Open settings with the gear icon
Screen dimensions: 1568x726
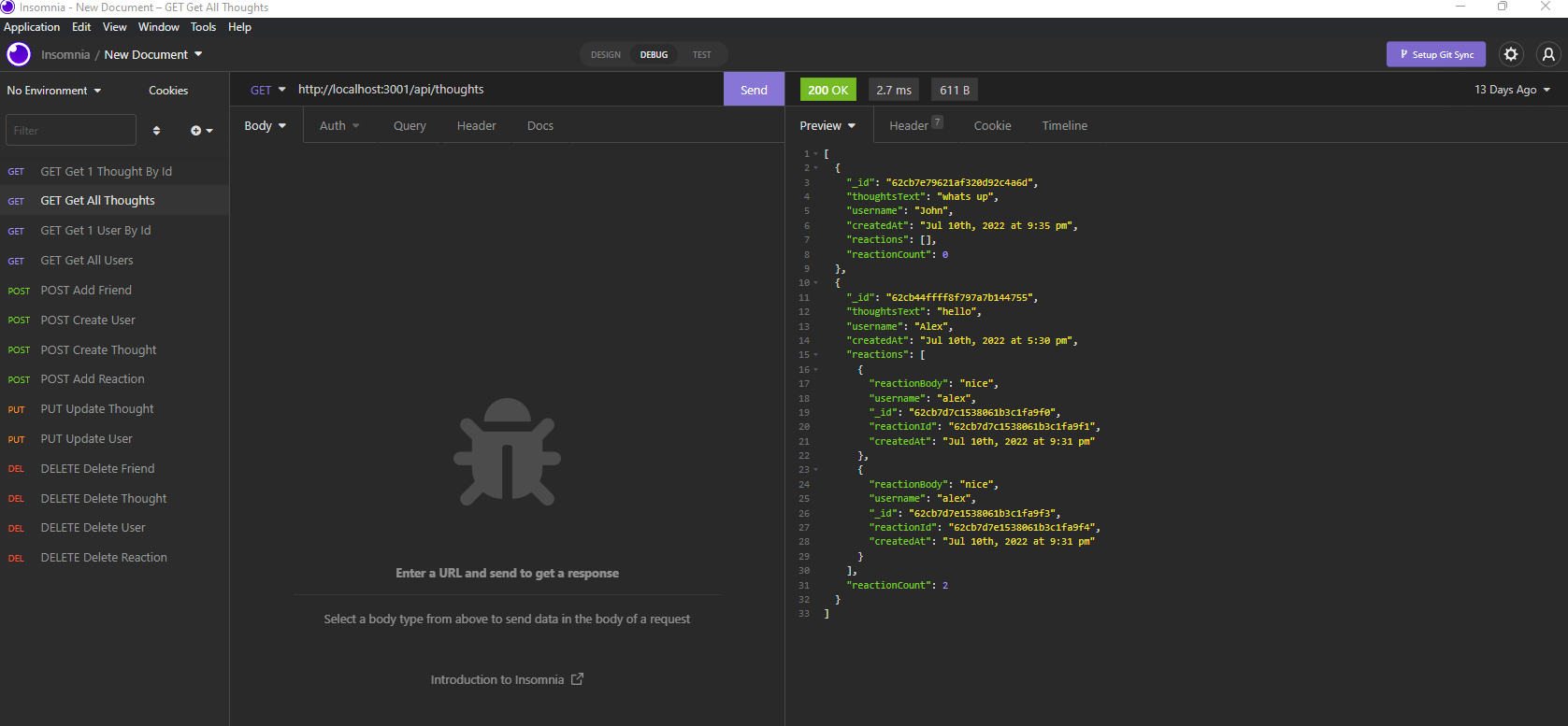click(1510, 54)
